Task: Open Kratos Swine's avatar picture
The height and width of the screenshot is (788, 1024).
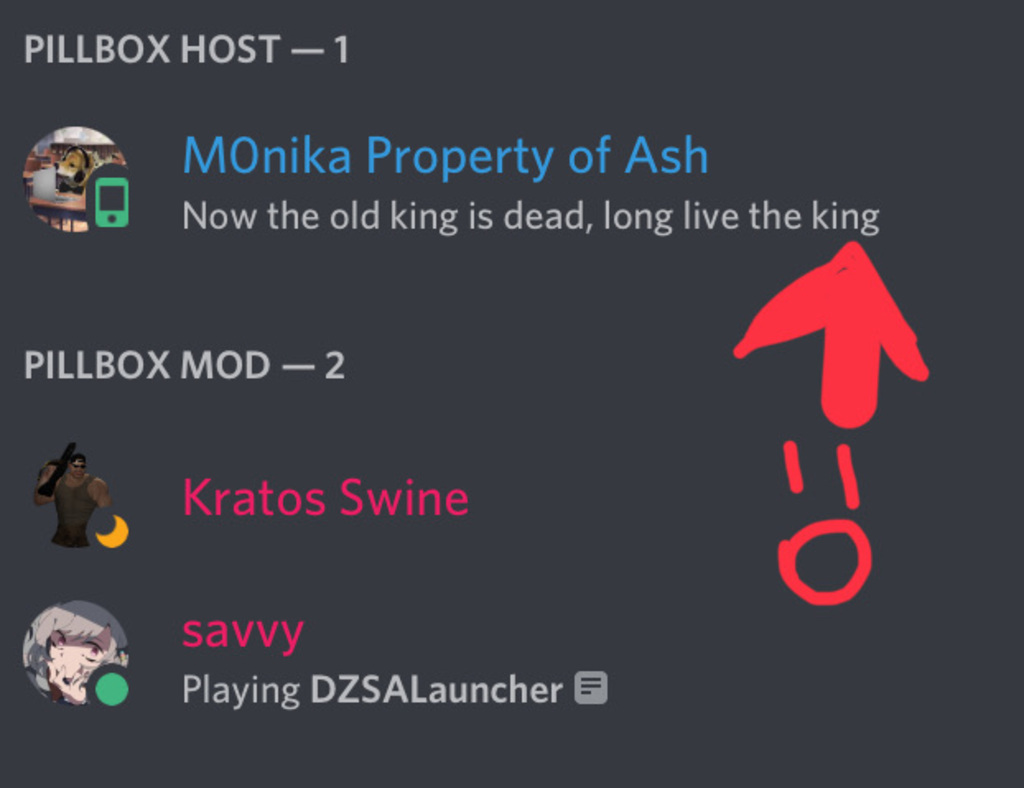Action: tap(75, 496)
